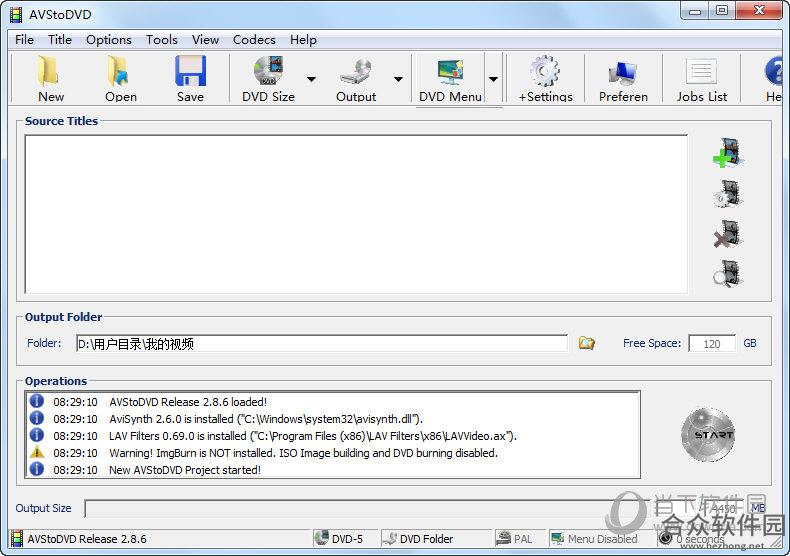The height and width of the screenshot is (556, 790).
Task: Save the project with the floppy icon
Action: (190, 78)
